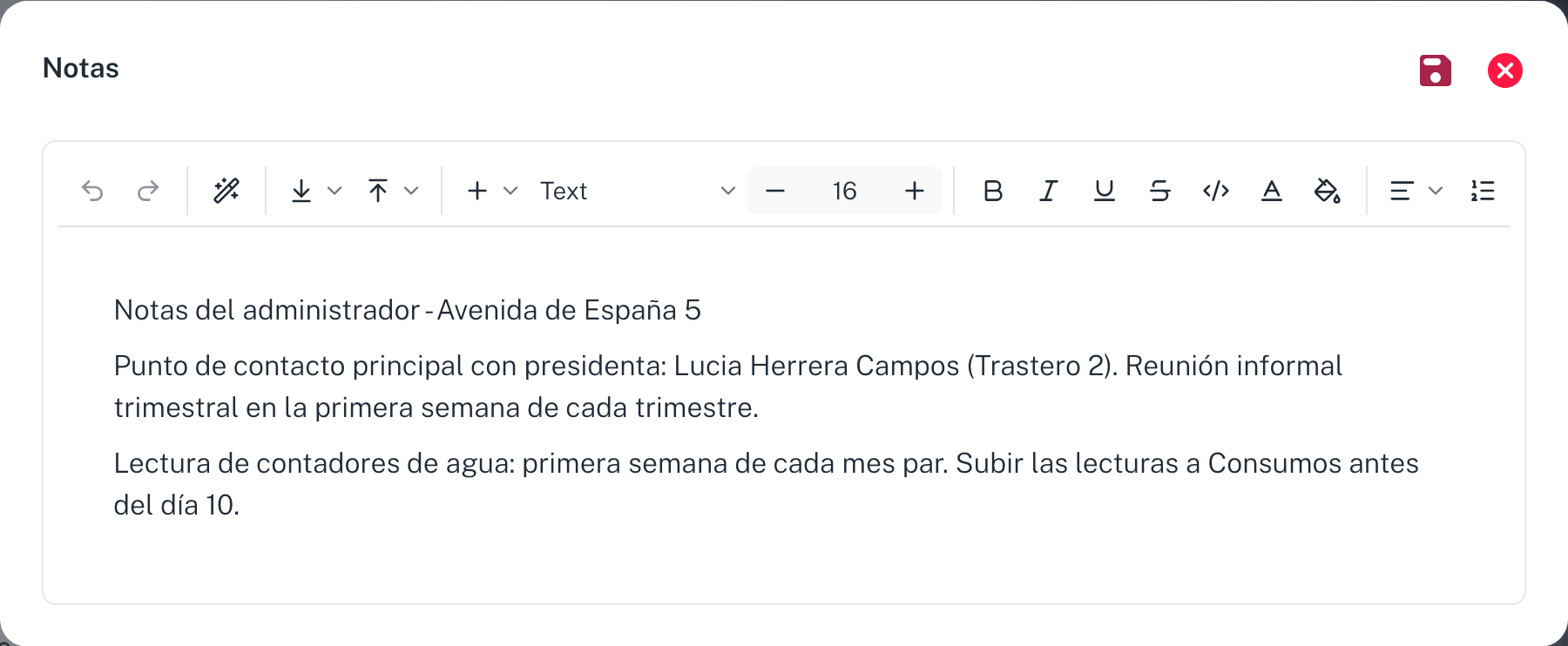Open the text color picker

[1272, 191]
